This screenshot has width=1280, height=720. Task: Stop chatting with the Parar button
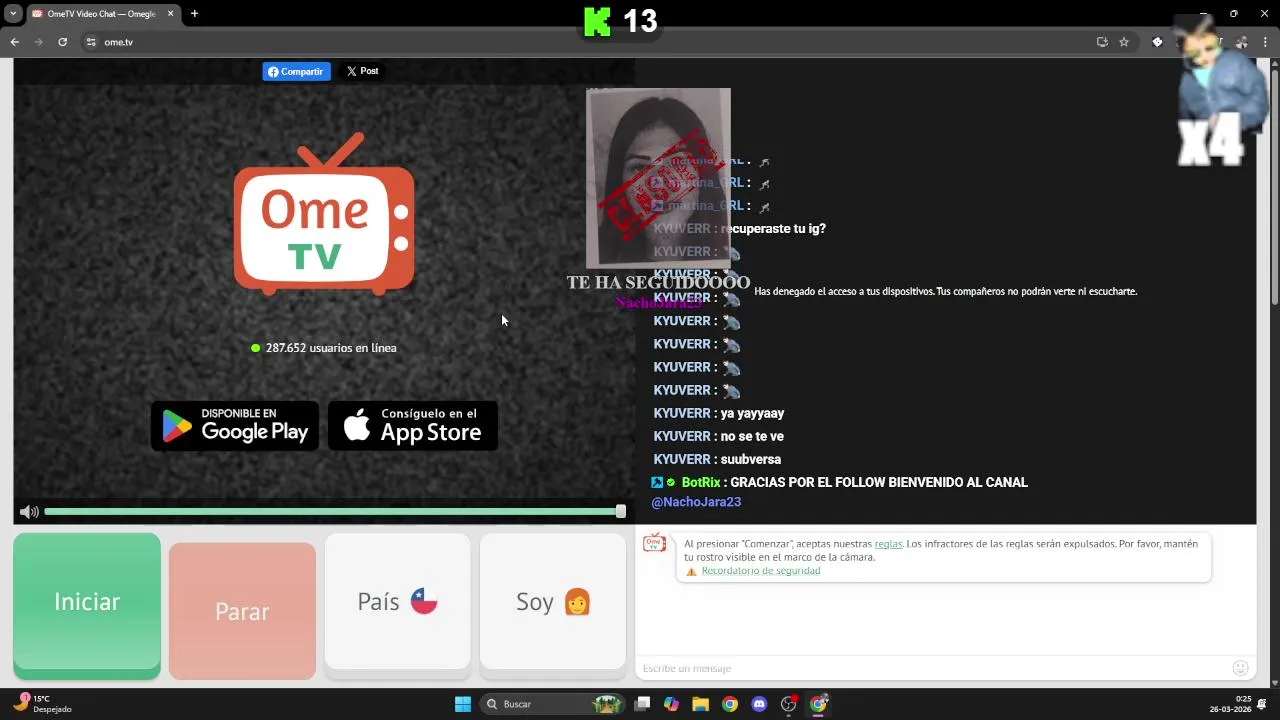[x=242, y=610]
